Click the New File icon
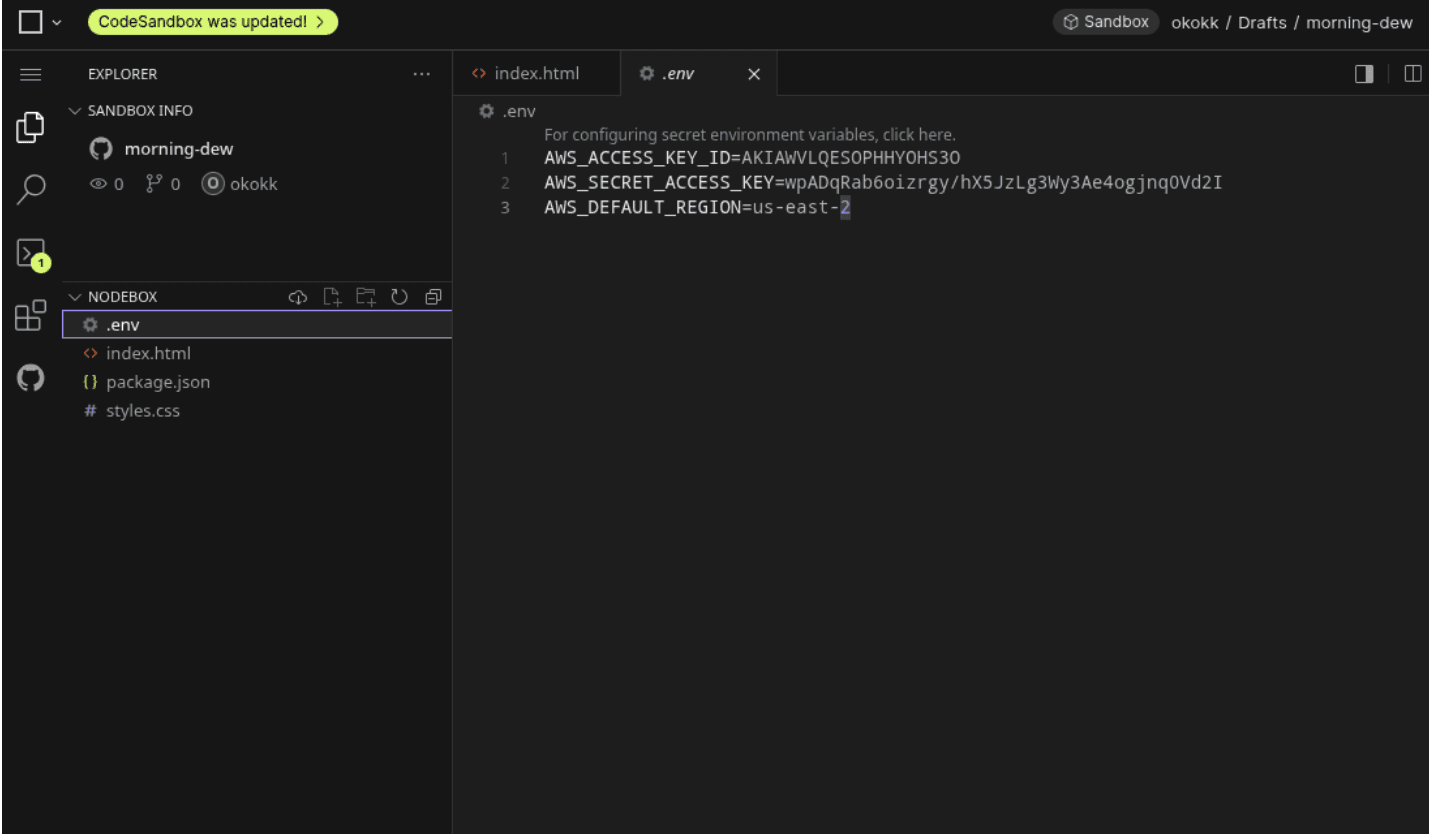This screenshot has width=1429, height=834. tap(332, 297)
